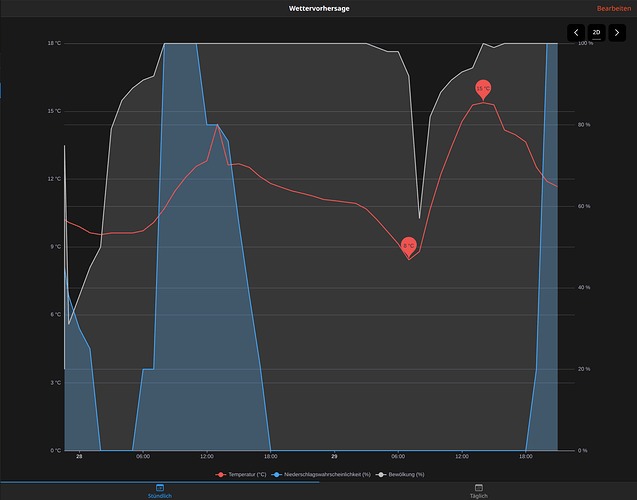Click the red Temperatur legend marker

click(x=221, y=474)
